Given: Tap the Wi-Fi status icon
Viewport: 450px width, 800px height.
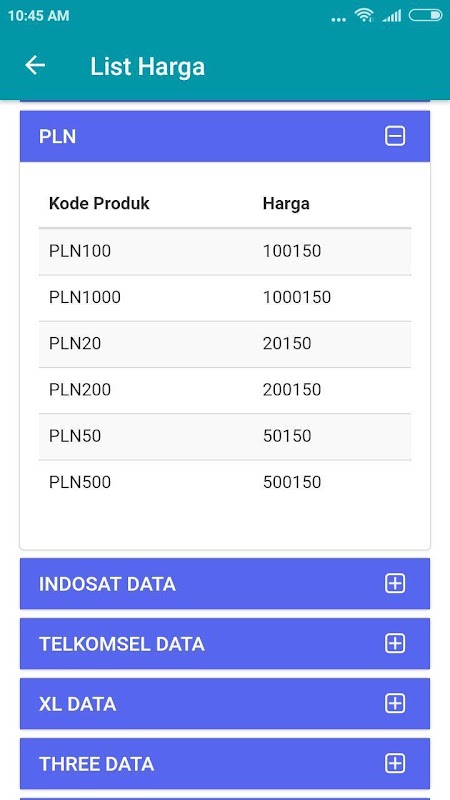Looking at the screenshot, I should (364, 15).
